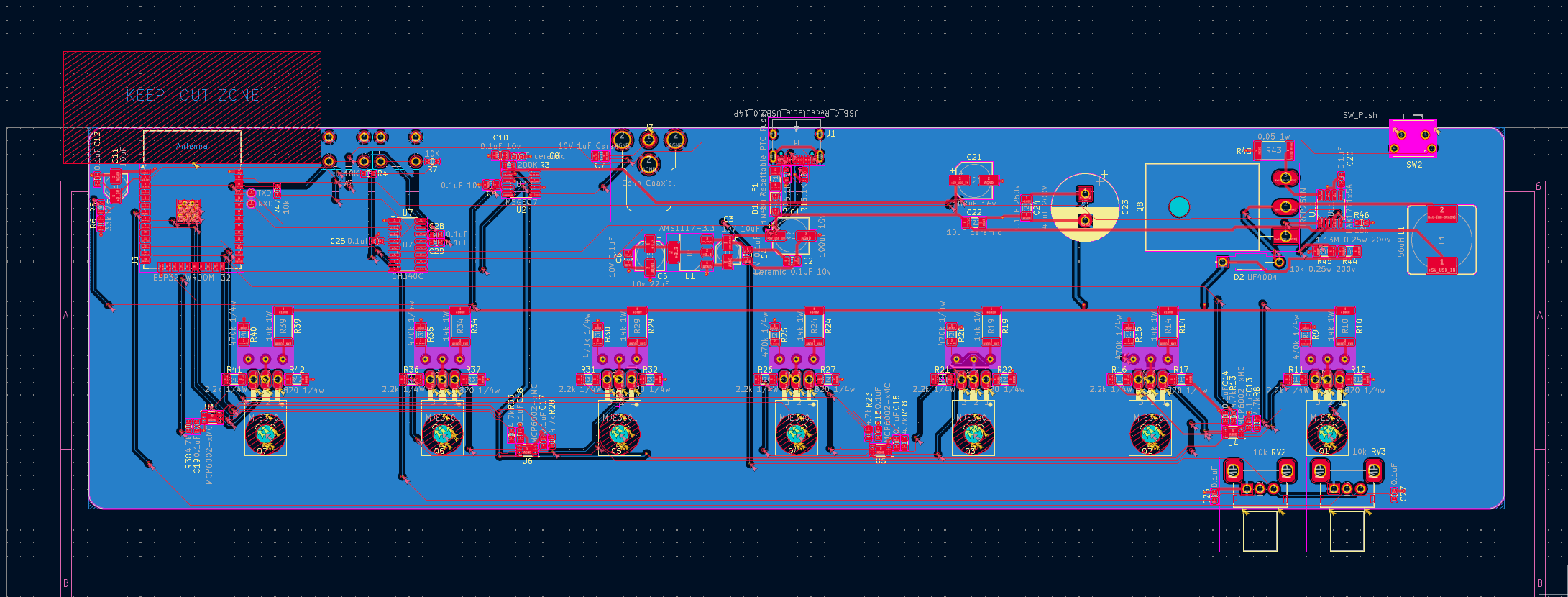
Task: Click the L1 inductor footprint
Action: pyautogui.click(x=1441, y=240)
